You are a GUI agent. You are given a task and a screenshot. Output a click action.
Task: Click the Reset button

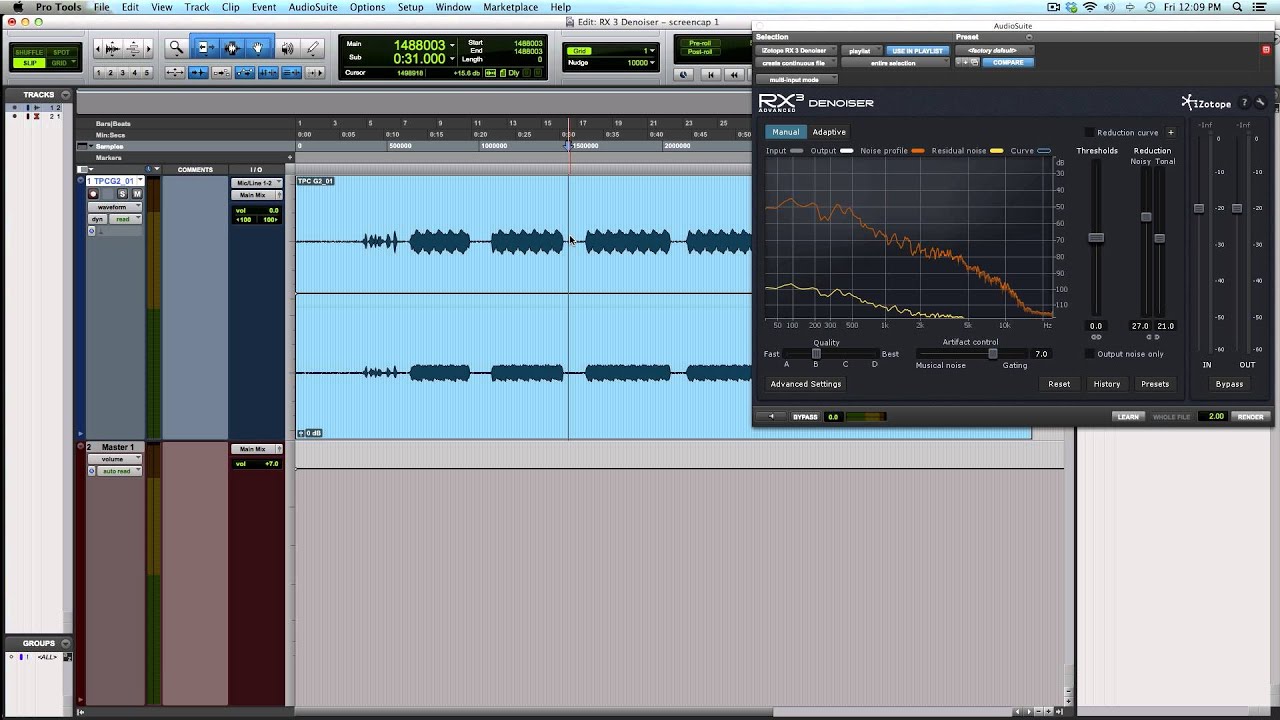[1059, 384]
